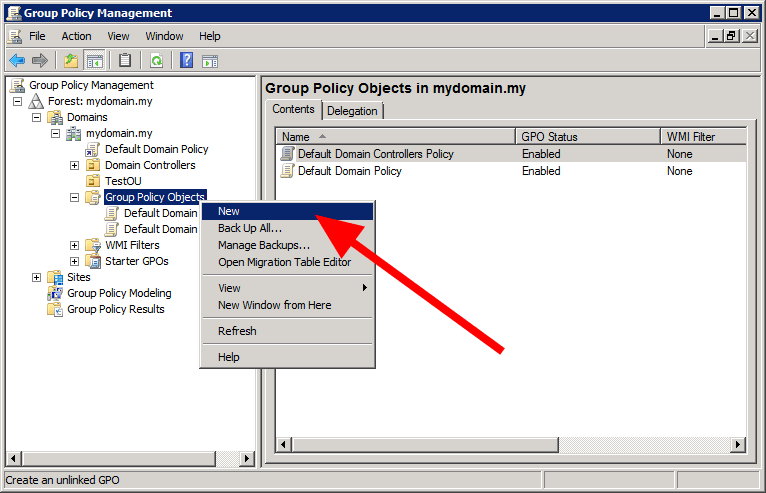Click the Up one level folder icon
The width and height of the screenshot is (766, 493).
pos(71,60)
